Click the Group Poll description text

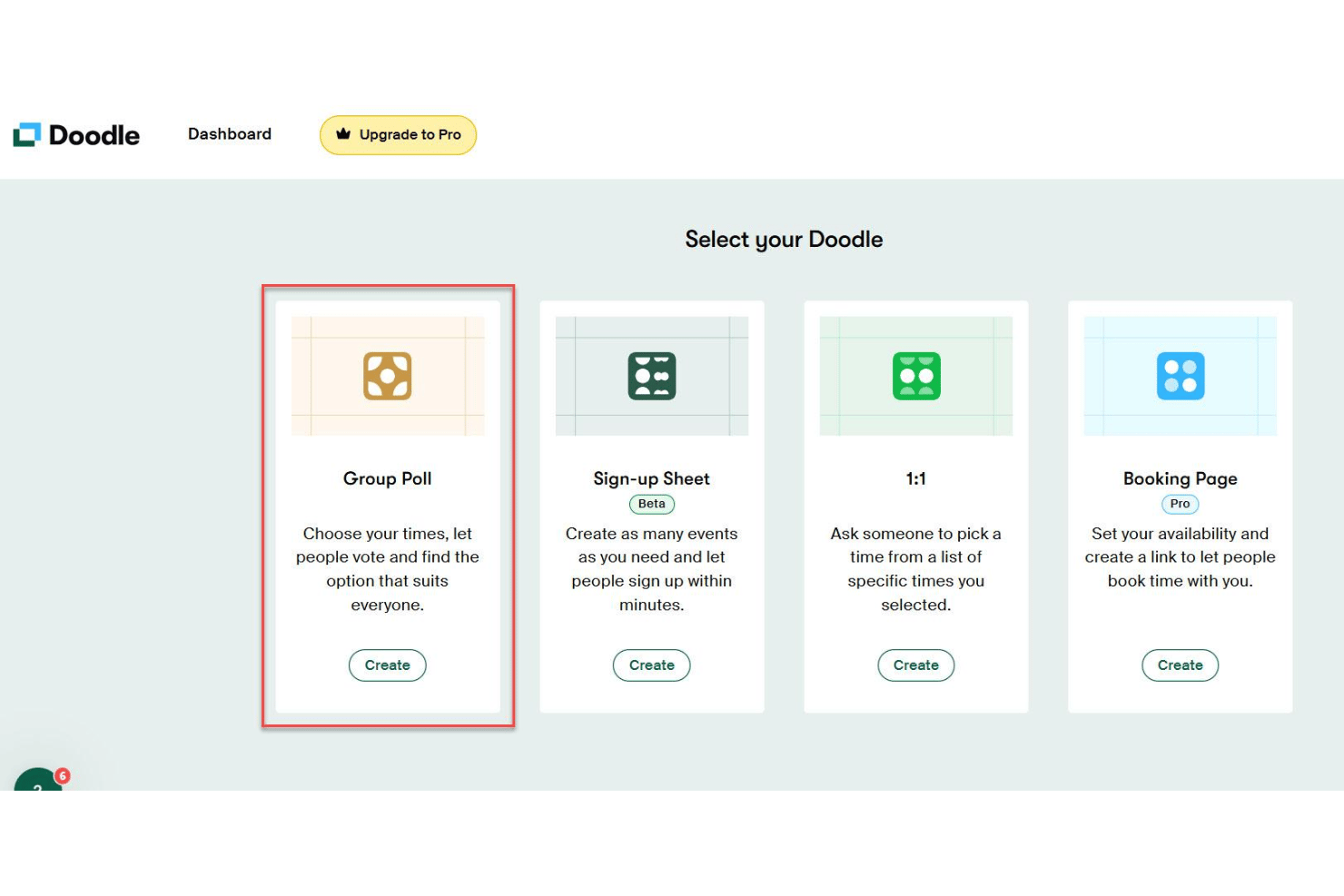pyautogui.click(x=388, y=569)
